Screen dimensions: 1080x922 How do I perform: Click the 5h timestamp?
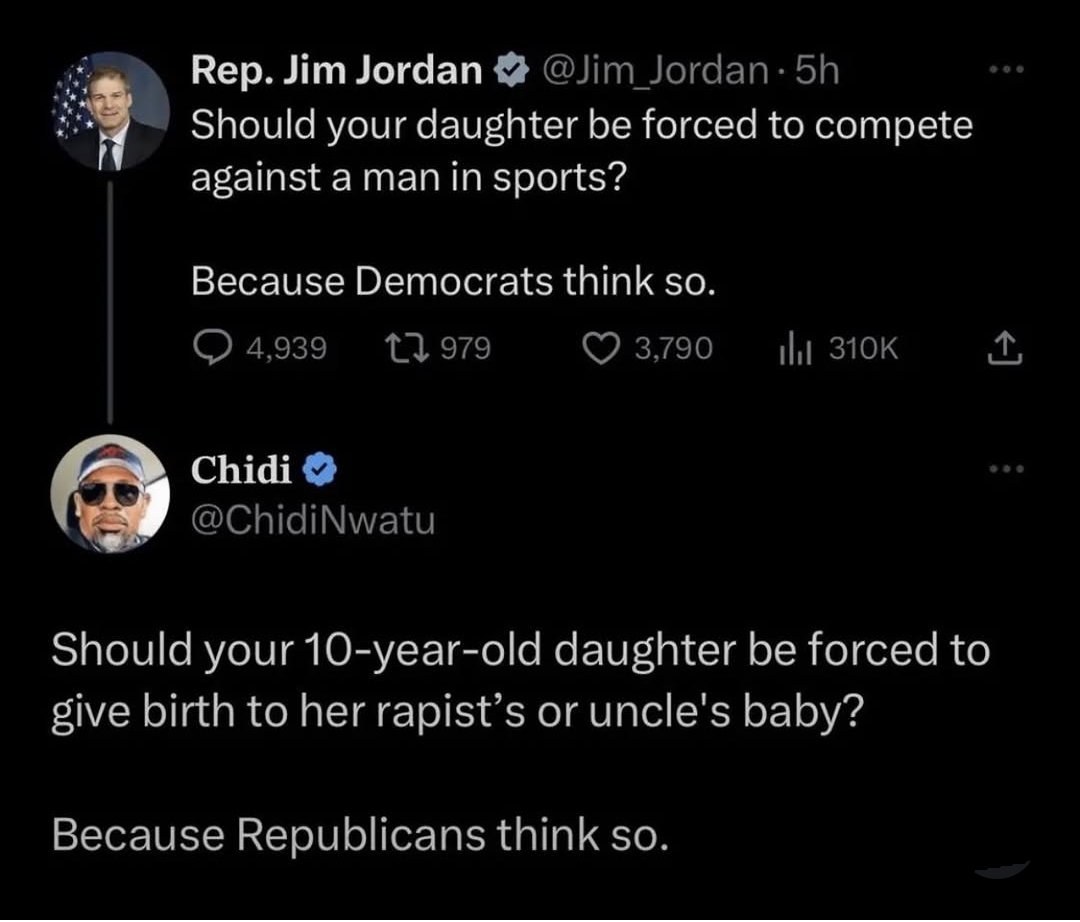tap(815, 71)
